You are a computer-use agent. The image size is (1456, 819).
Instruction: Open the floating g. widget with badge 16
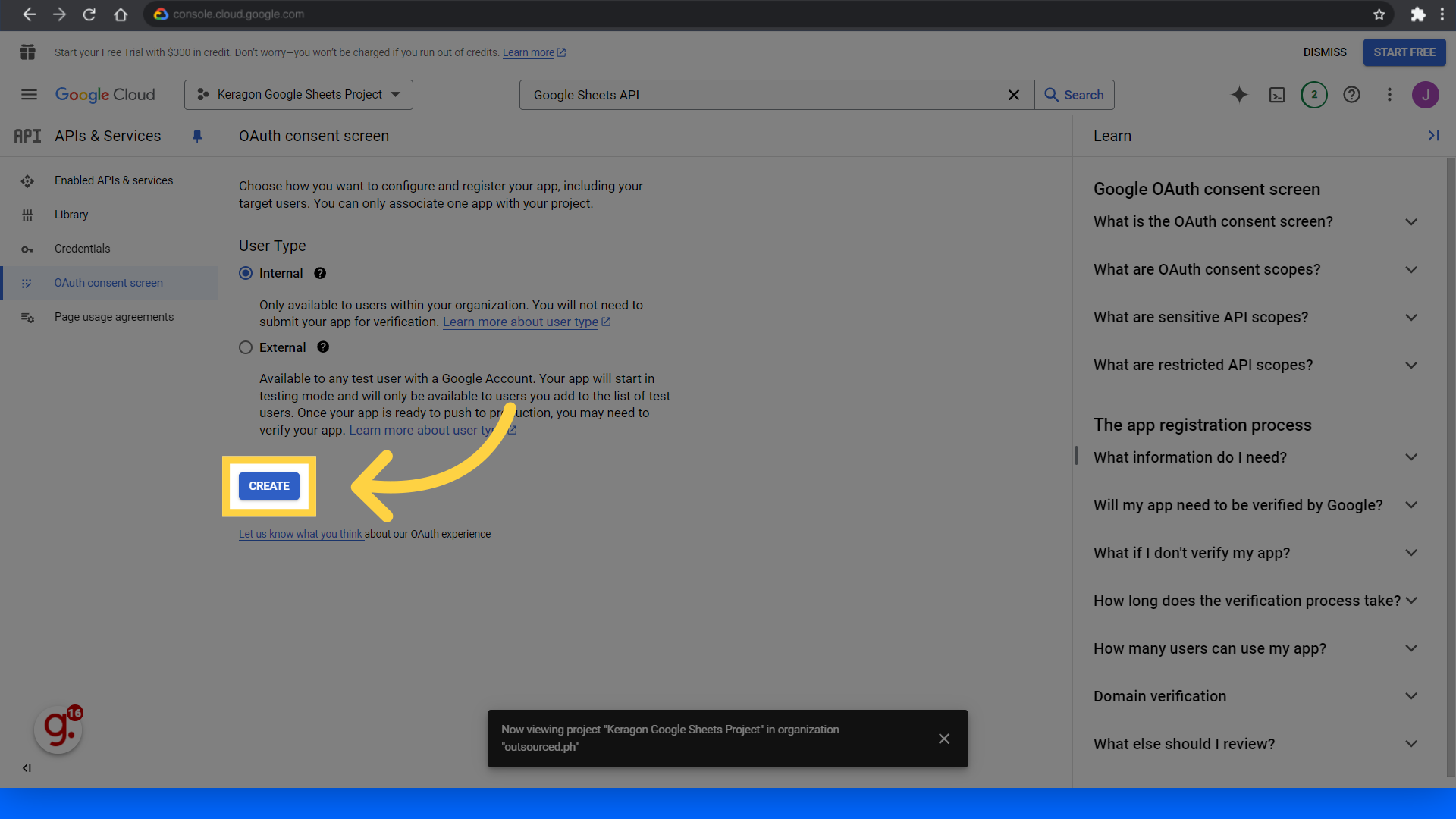tap(59, 730)
